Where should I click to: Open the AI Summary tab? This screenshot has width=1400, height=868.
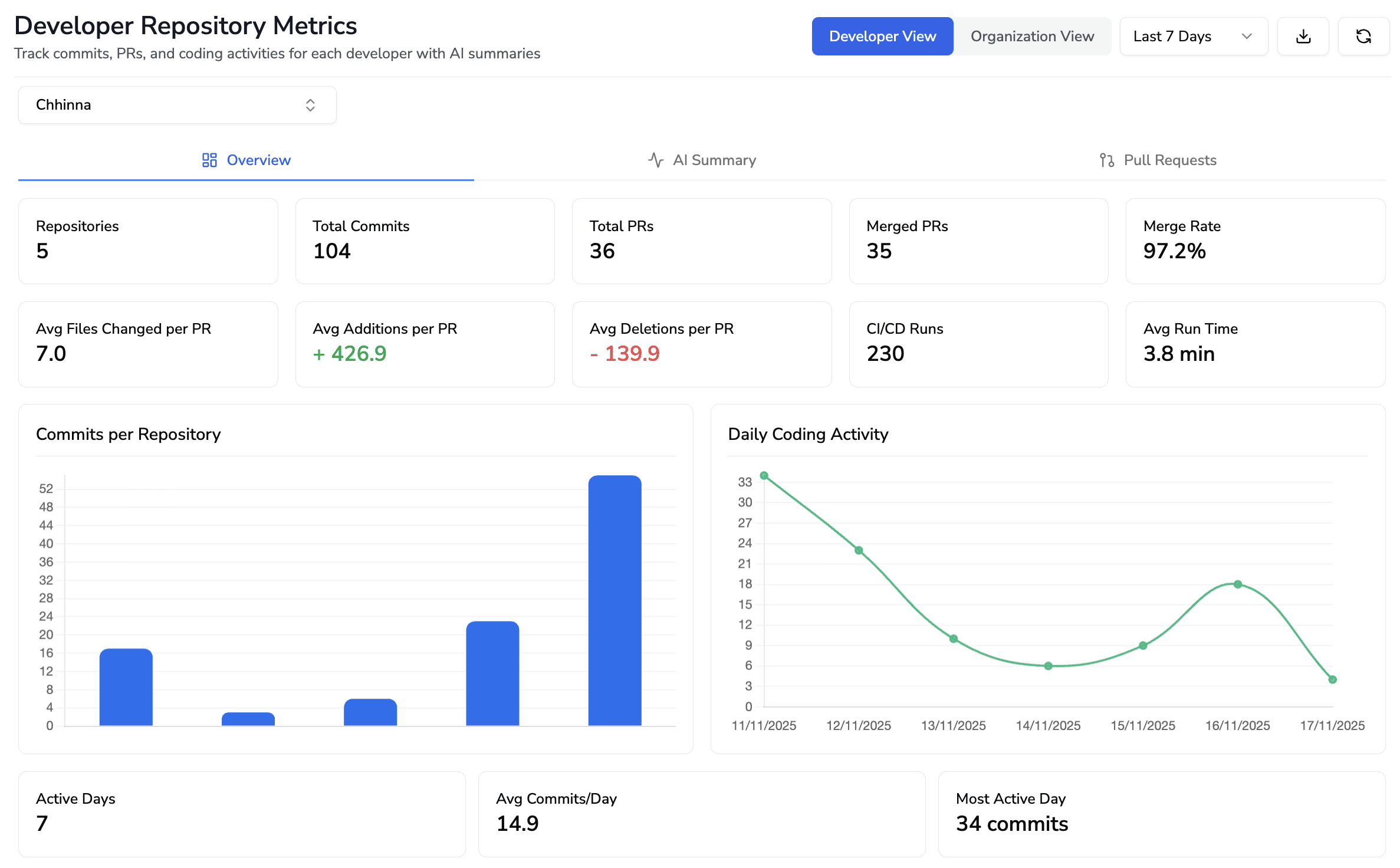(x=702, y=160)
